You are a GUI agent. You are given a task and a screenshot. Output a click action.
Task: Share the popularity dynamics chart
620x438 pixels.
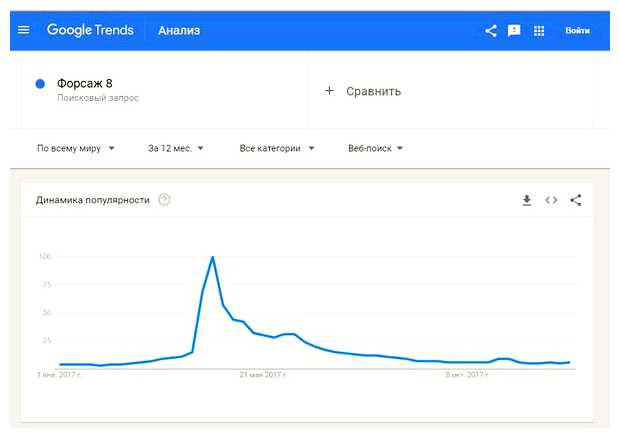point(575,200)
